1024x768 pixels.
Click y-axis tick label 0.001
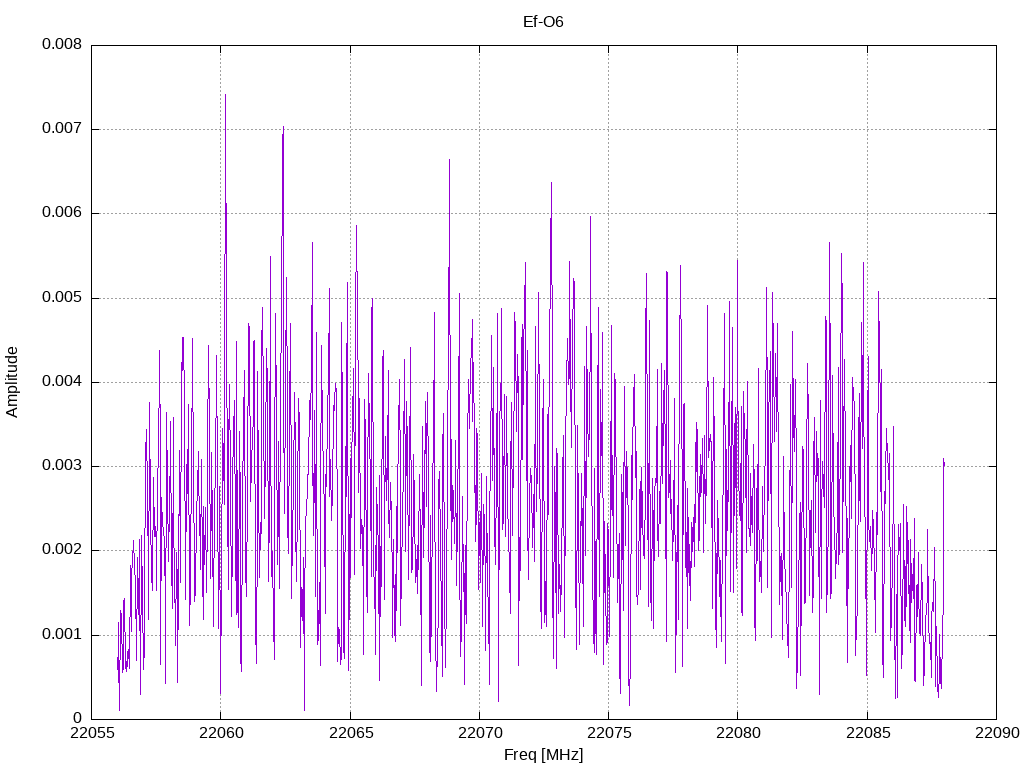coord(62,634)
